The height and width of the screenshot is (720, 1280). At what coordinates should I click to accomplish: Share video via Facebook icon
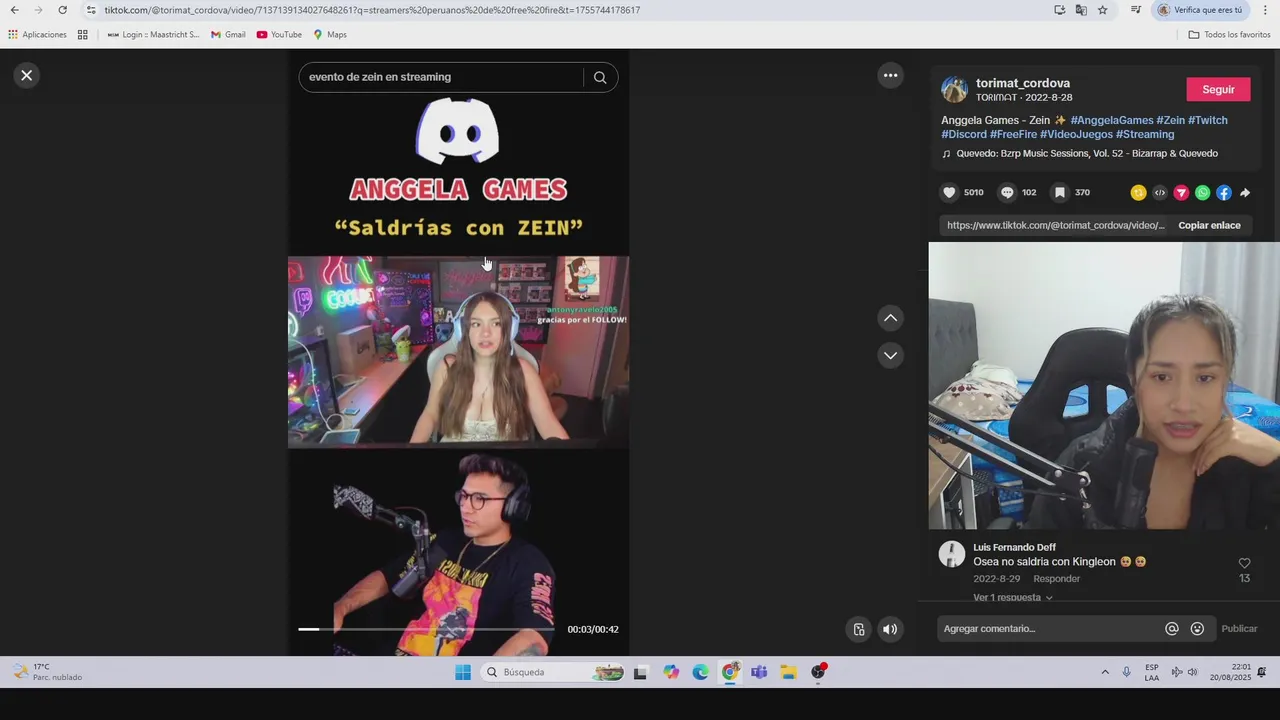point(1224,193)
